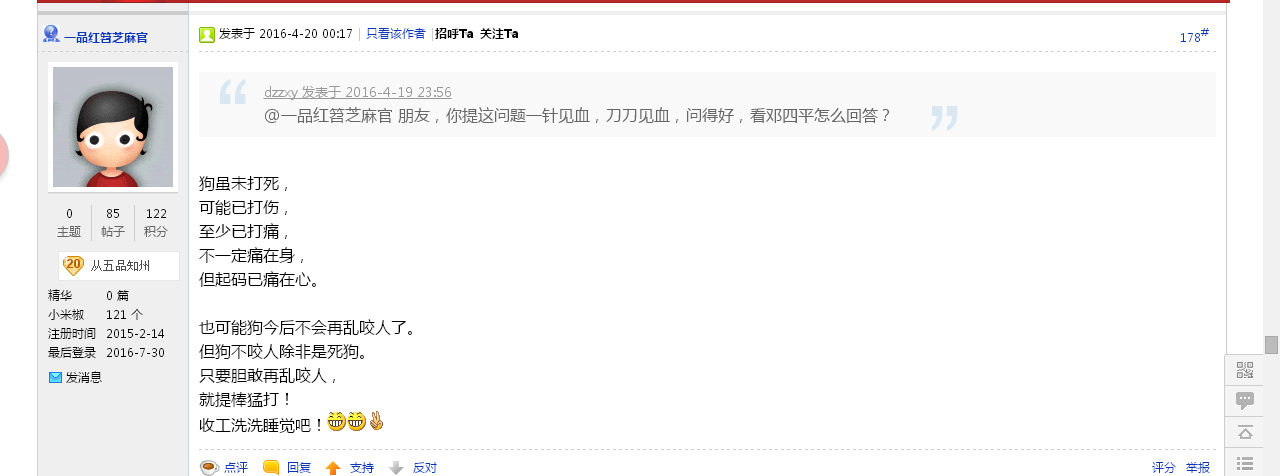Click the gray down arrow 反对 icon
This screenshot has width=1280, height=476.
point(396,467)
